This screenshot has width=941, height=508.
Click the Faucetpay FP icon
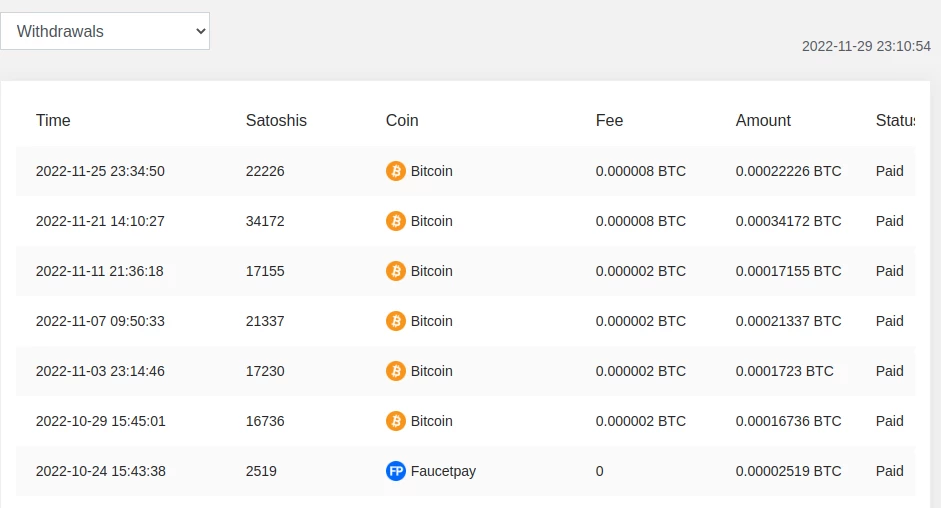396,471
